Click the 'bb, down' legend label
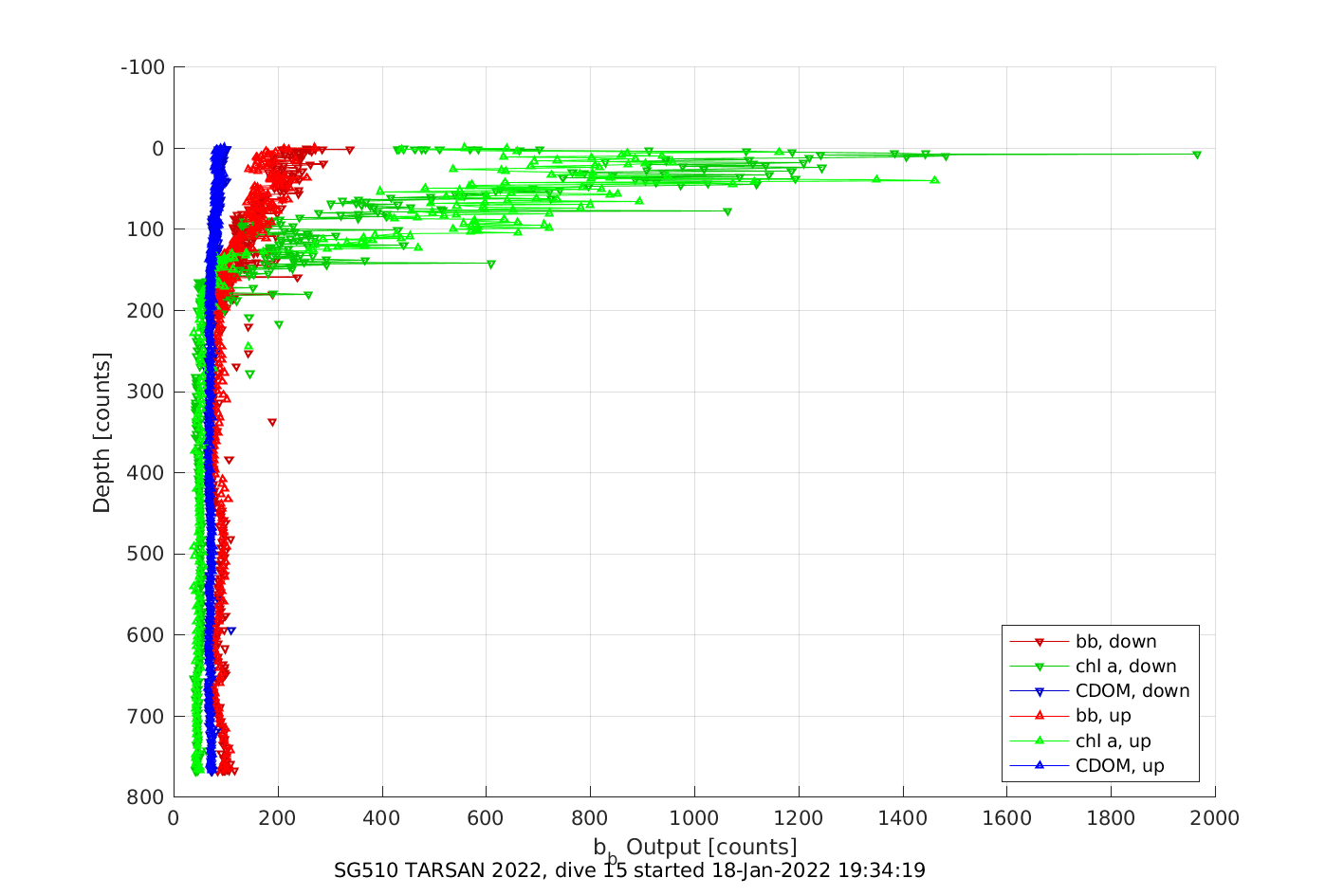This screenshot has width=1344, height=896. 1115,642
